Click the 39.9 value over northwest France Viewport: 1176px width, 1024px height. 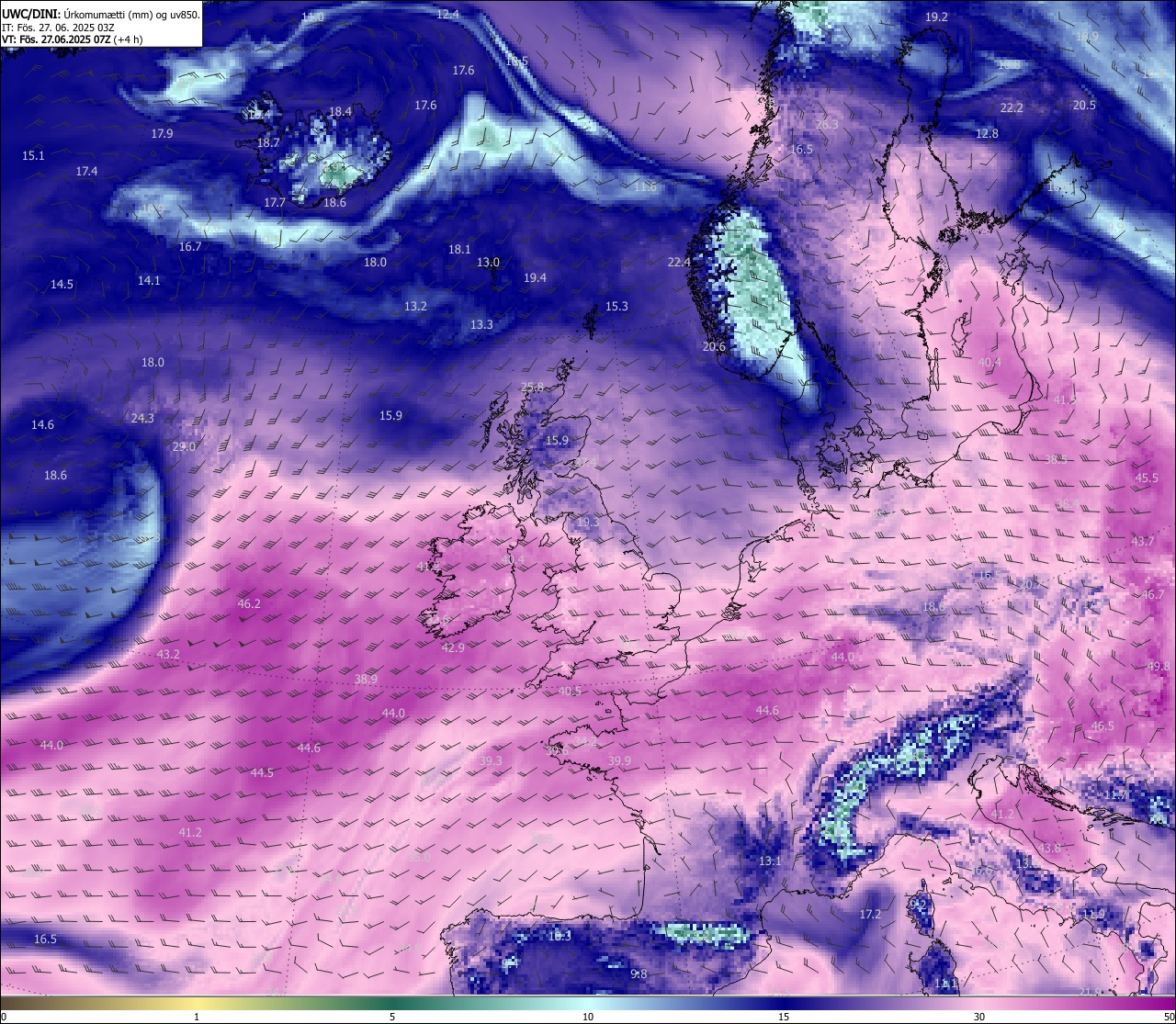click(619, 760)
